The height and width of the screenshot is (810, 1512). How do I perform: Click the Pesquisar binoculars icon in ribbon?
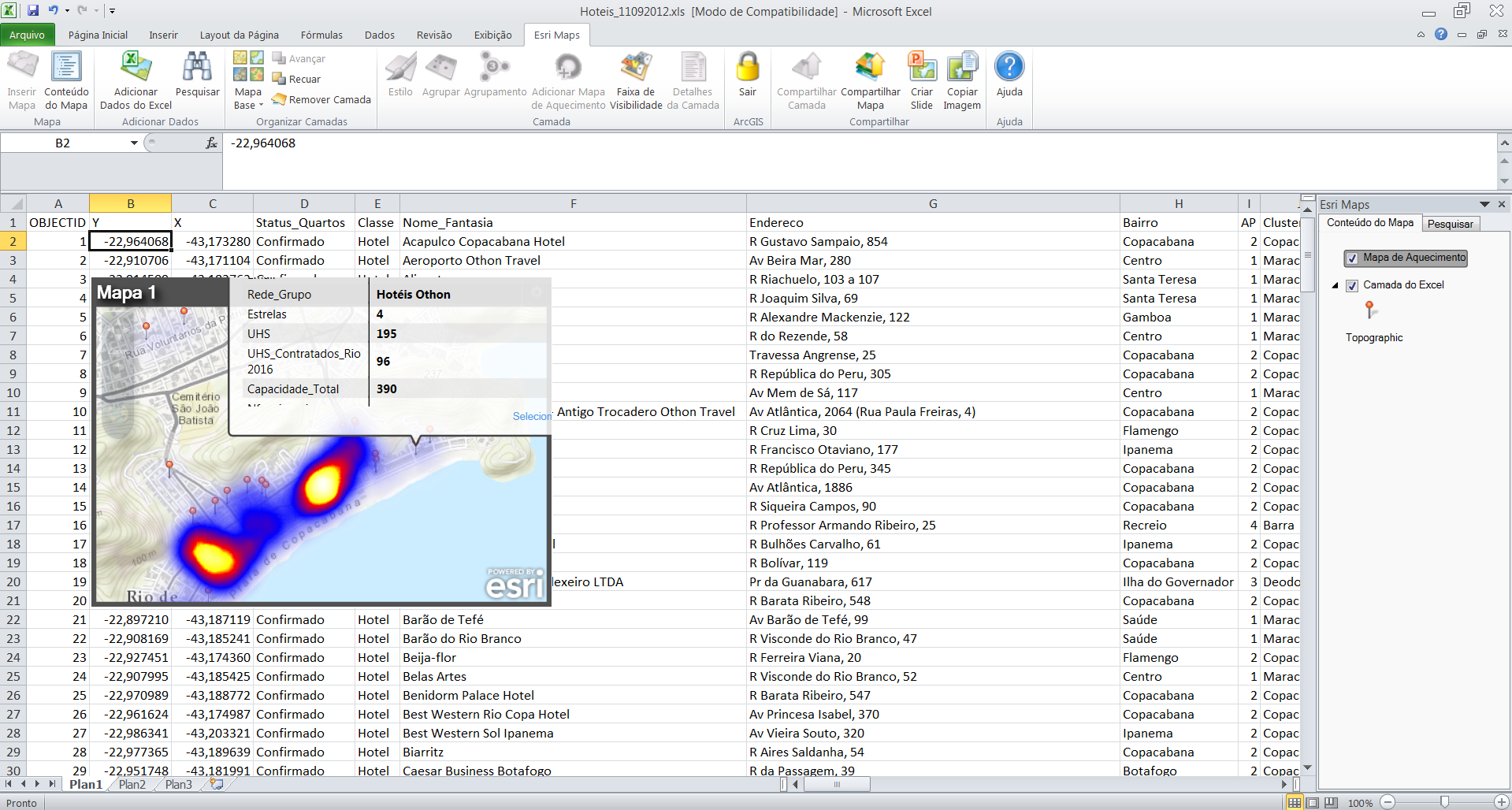197,75
